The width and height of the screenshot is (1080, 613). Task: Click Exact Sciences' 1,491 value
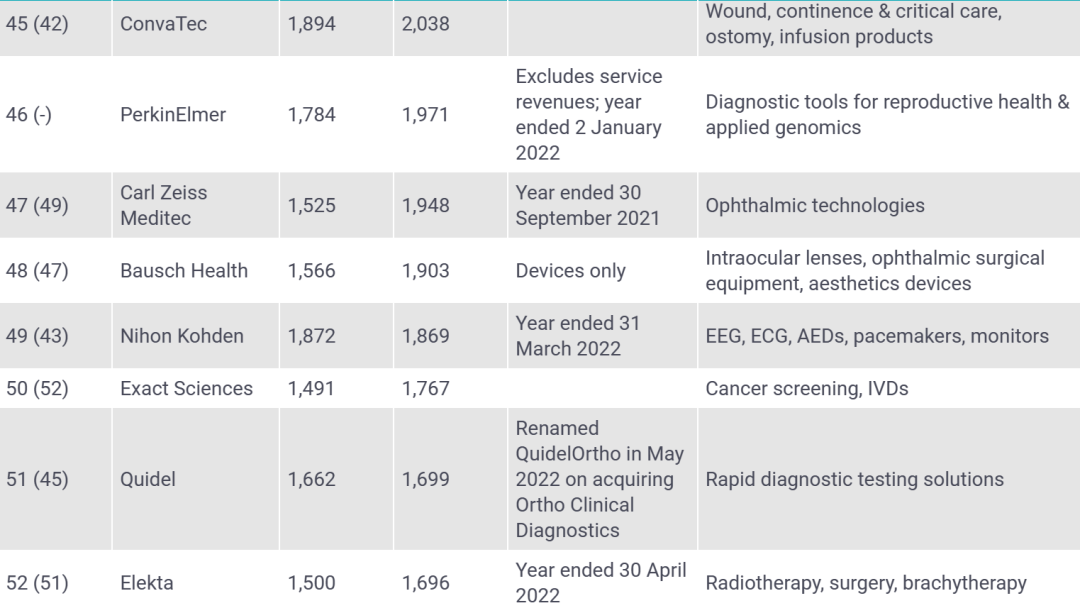click(x=311, y=388)
